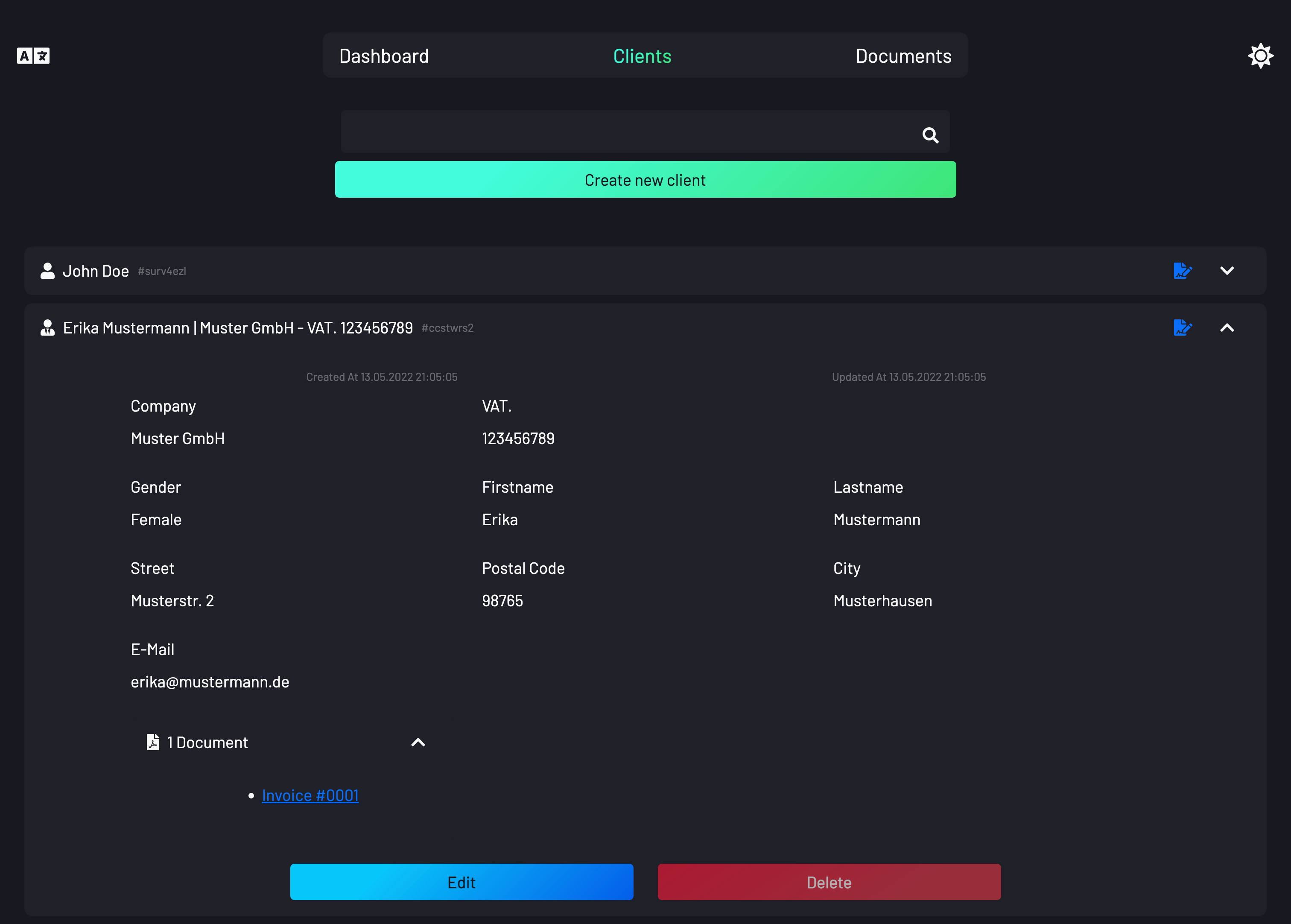Collapse the Erika Mustermann client details
1291x924 pixels.
click(x=1227, y=328)
